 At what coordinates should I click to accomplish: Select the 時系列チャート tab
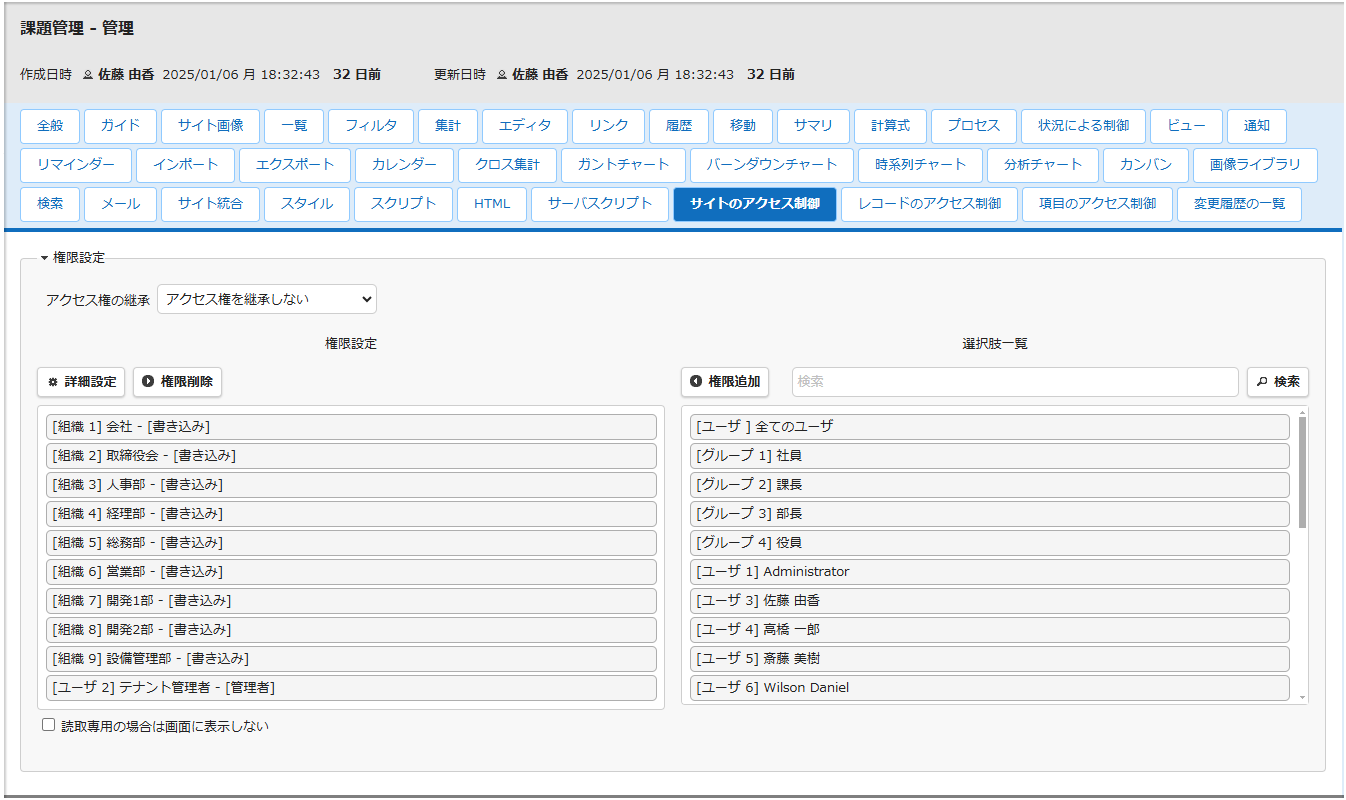[920, 165]
